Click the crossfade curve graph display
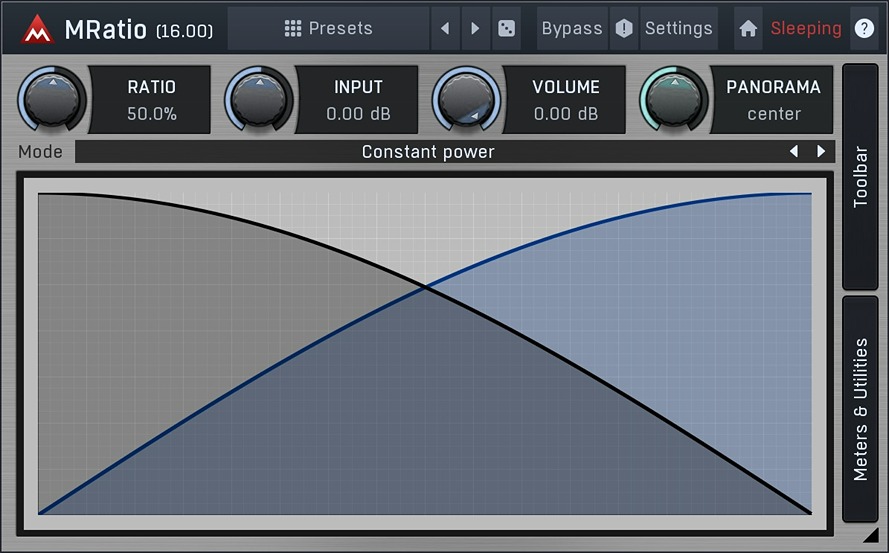This screenshot has height=553, width=889. click(425, 354)
